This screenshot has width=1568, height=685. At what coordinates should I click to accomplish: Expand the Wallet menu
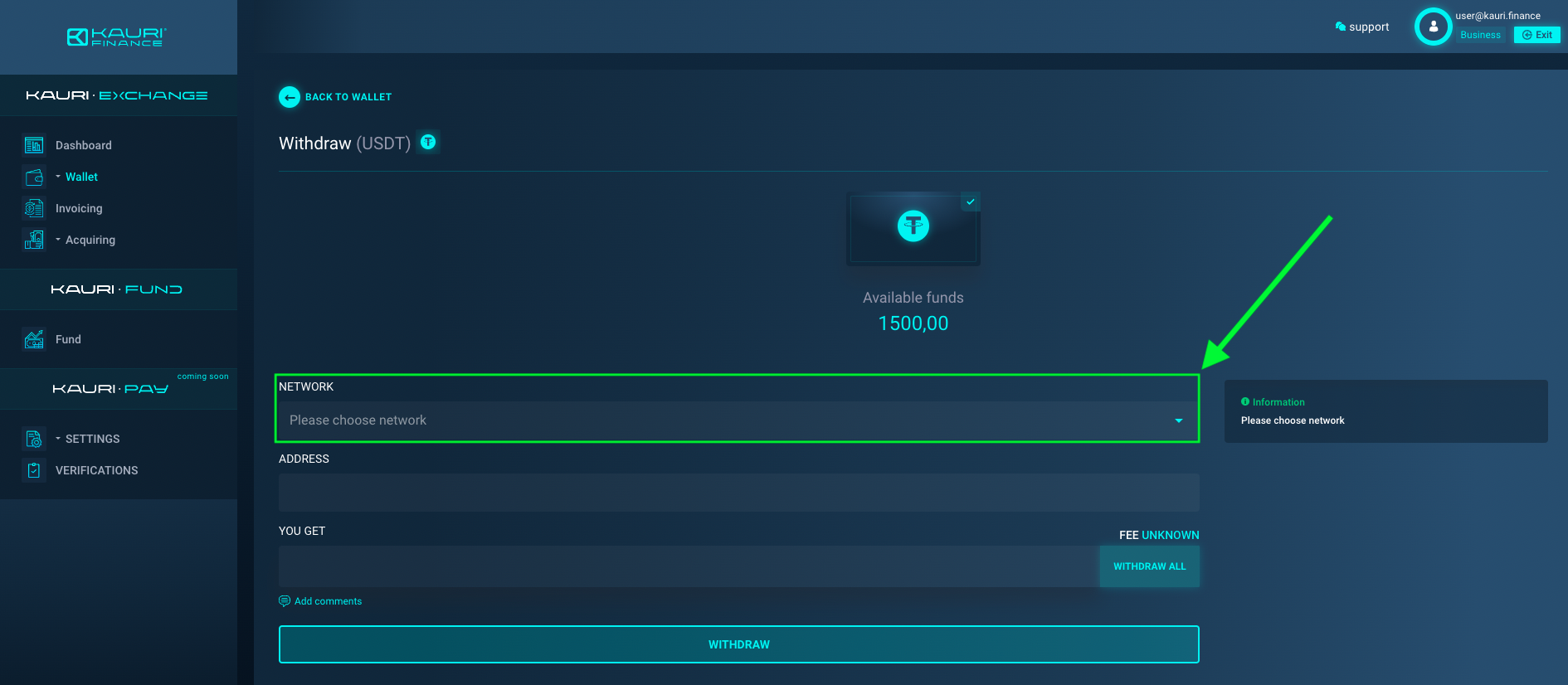click(81, 177)
